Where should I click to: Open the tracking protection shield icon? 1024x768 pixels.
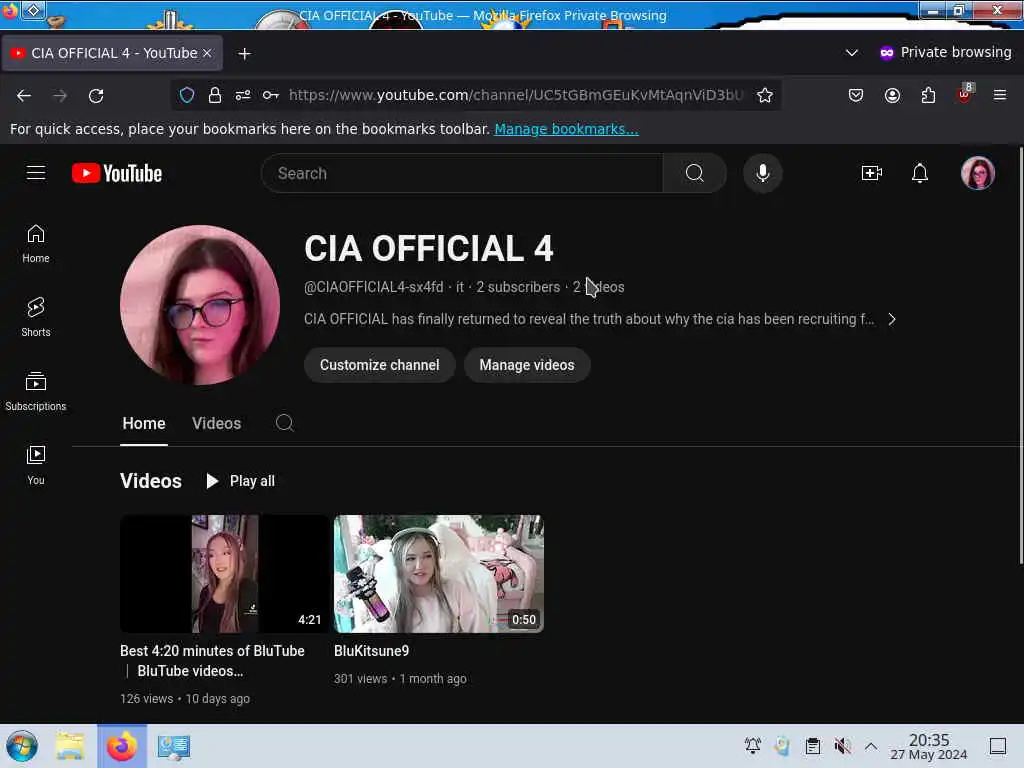tap(187, 95)
